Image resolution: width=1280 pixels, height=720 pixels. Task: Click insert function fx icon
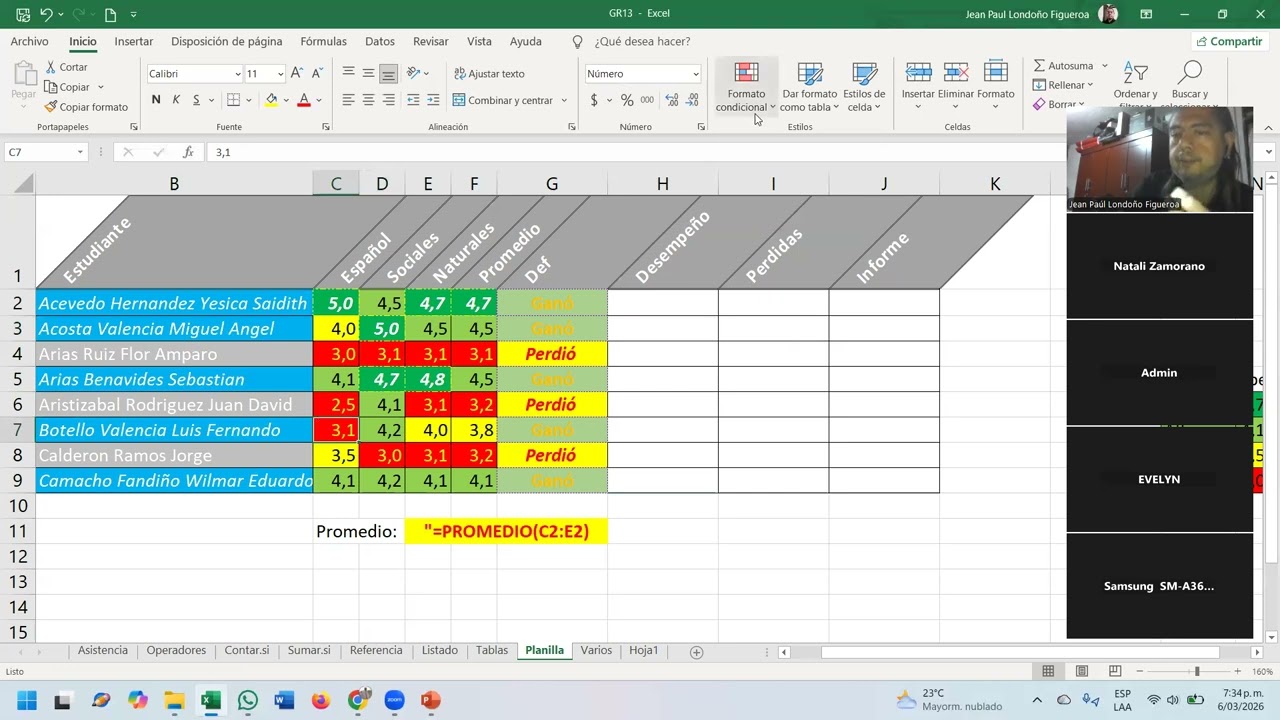188,152
